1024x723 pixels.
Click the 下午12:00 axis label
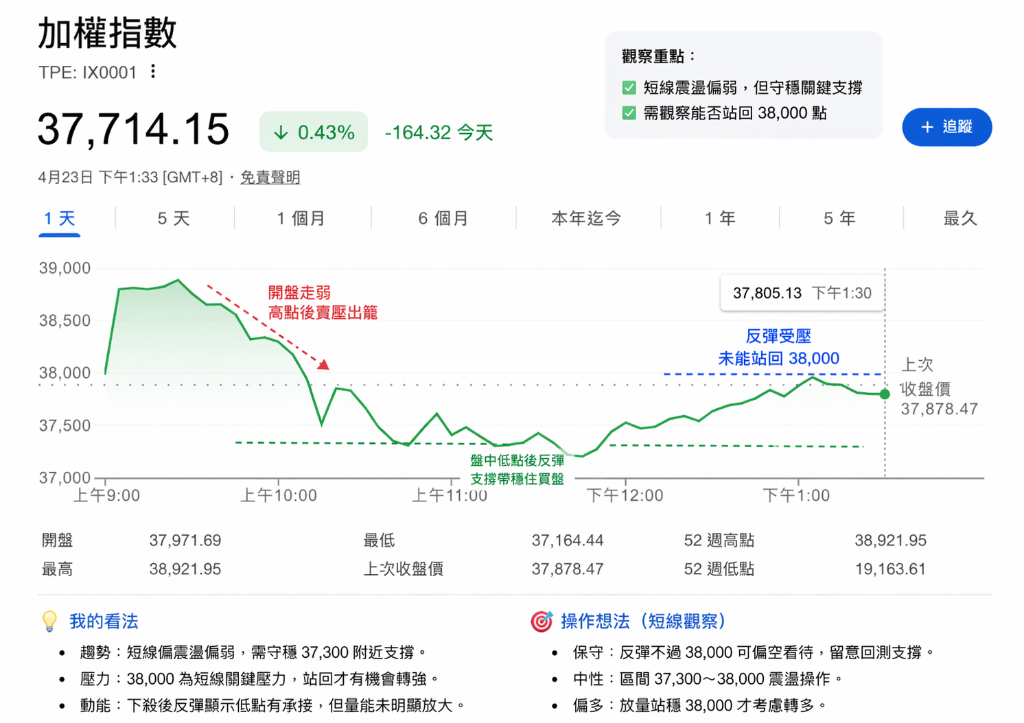pyautogui.click(x=625, y=496)
